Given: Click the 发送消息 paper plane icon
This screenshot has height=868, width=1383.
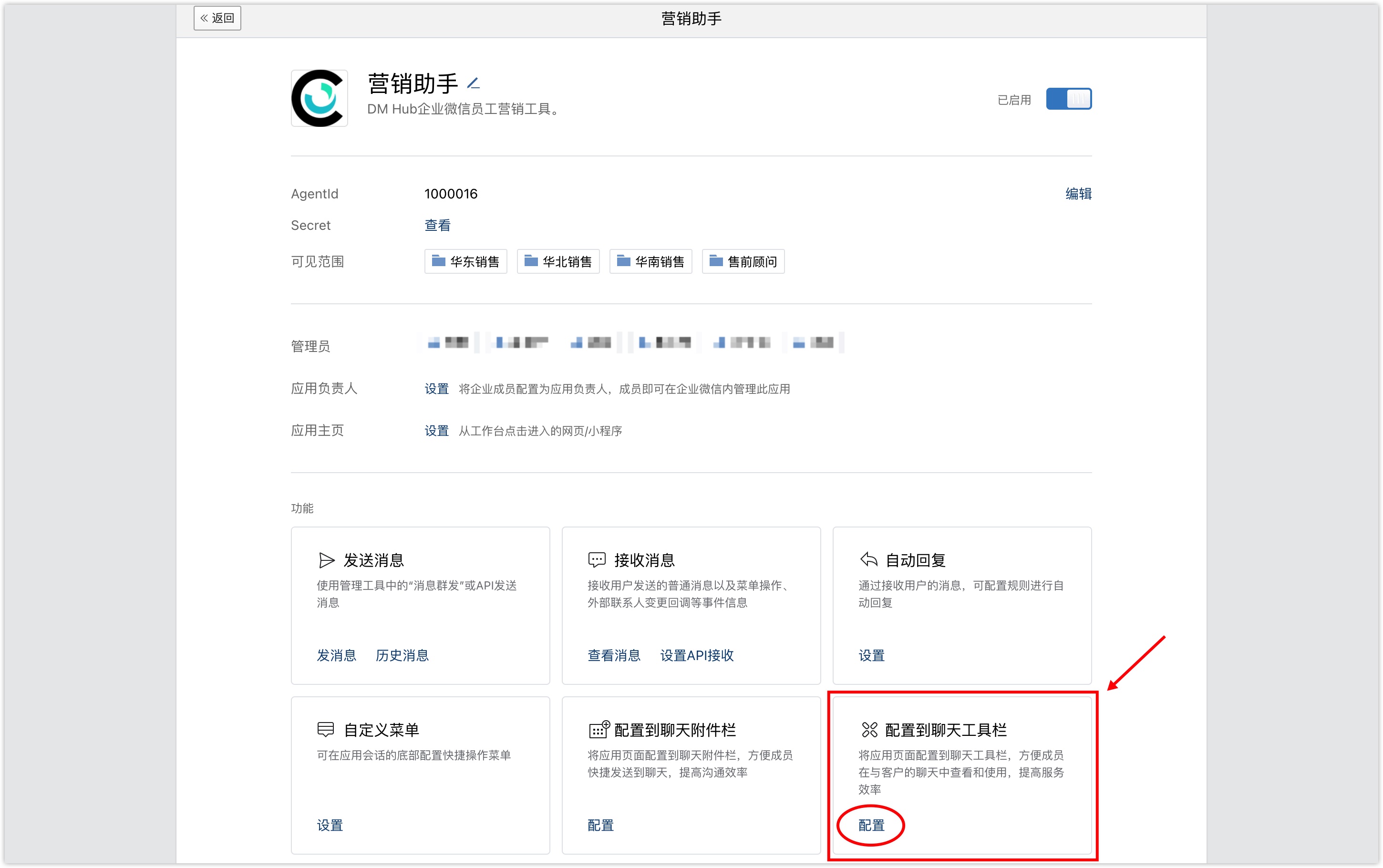Looking at the screenshot, I should (x=326, y=560).
